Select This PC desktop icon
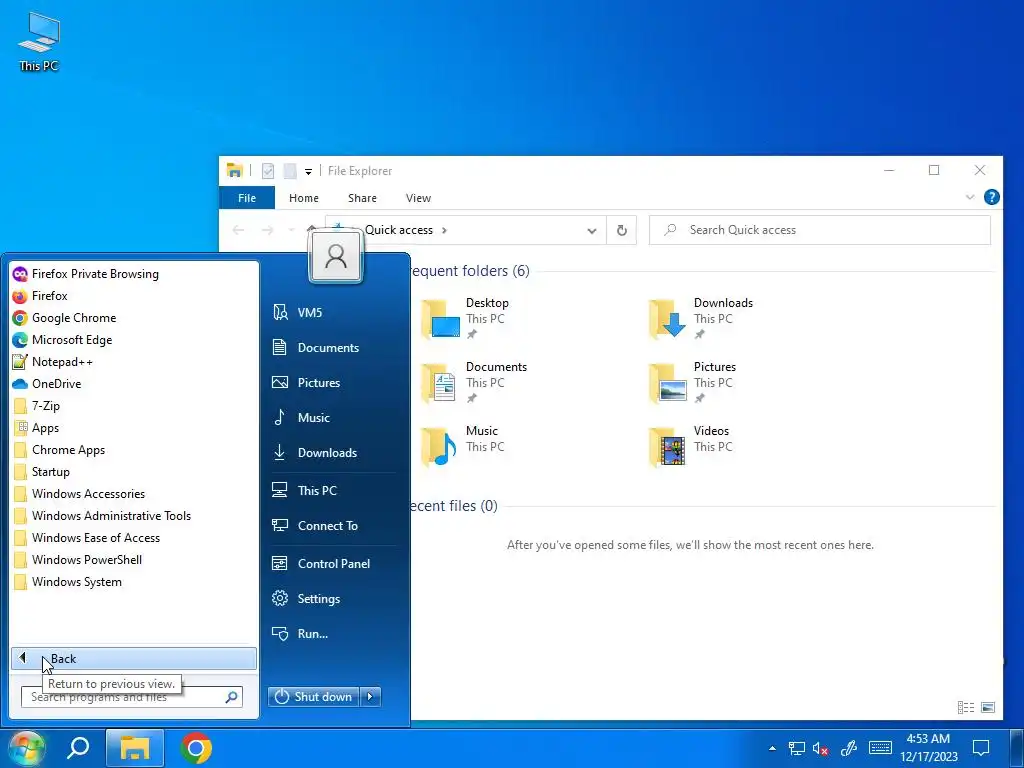Viewport: 1024px width, 768px height. tap(39, 41)
